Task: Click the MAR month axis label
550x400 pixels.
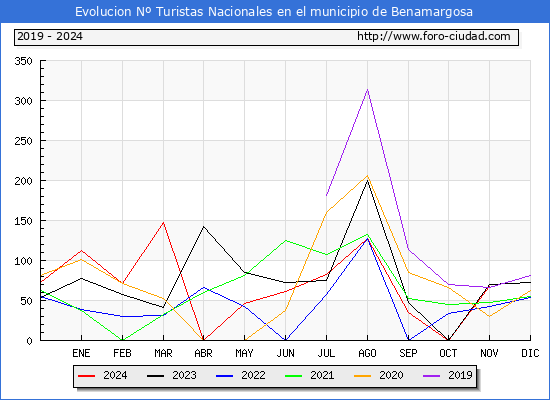Action: click(x=163, y=353)
